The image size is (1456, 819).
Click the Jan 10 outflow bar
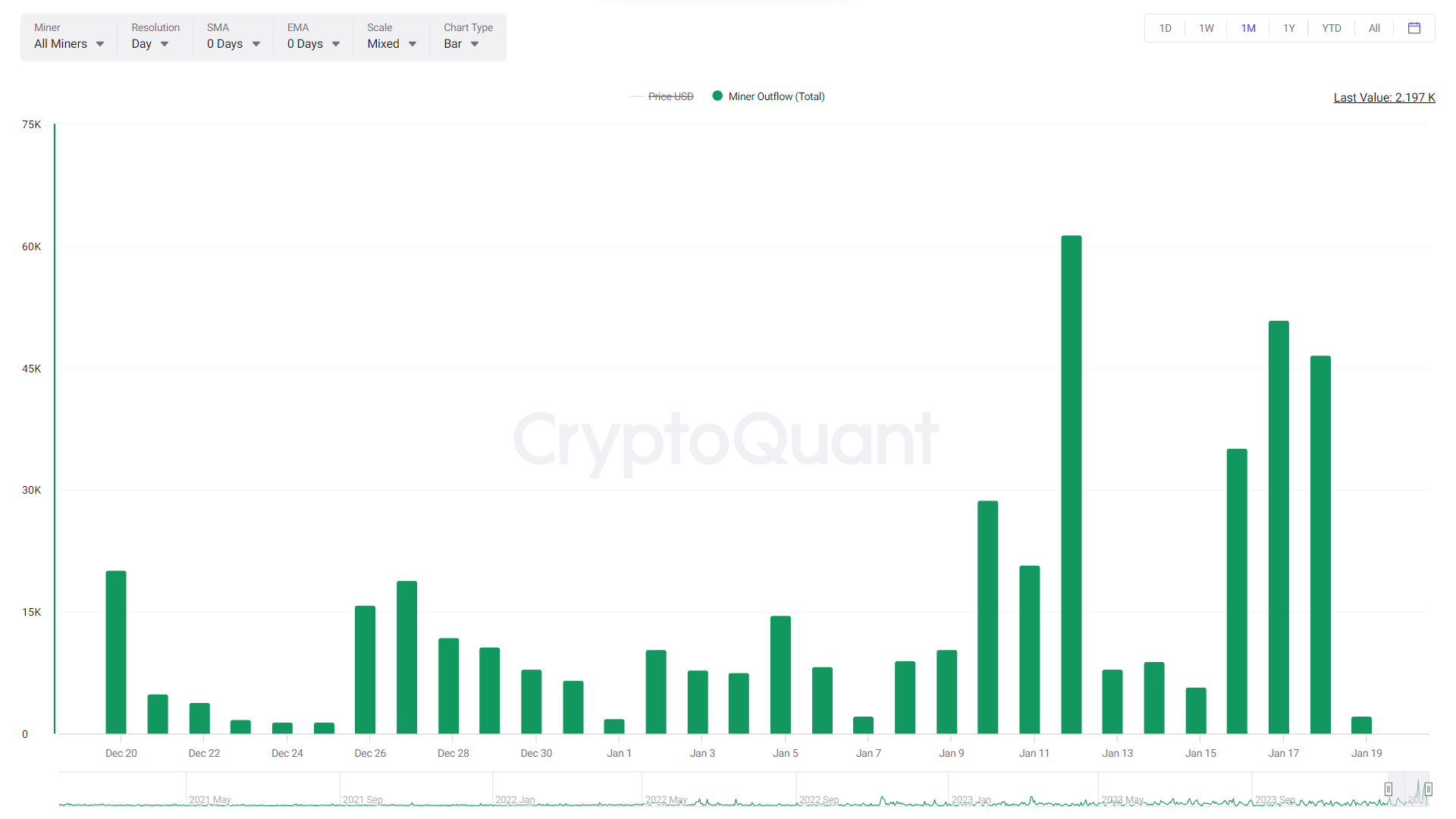[988, 617]
